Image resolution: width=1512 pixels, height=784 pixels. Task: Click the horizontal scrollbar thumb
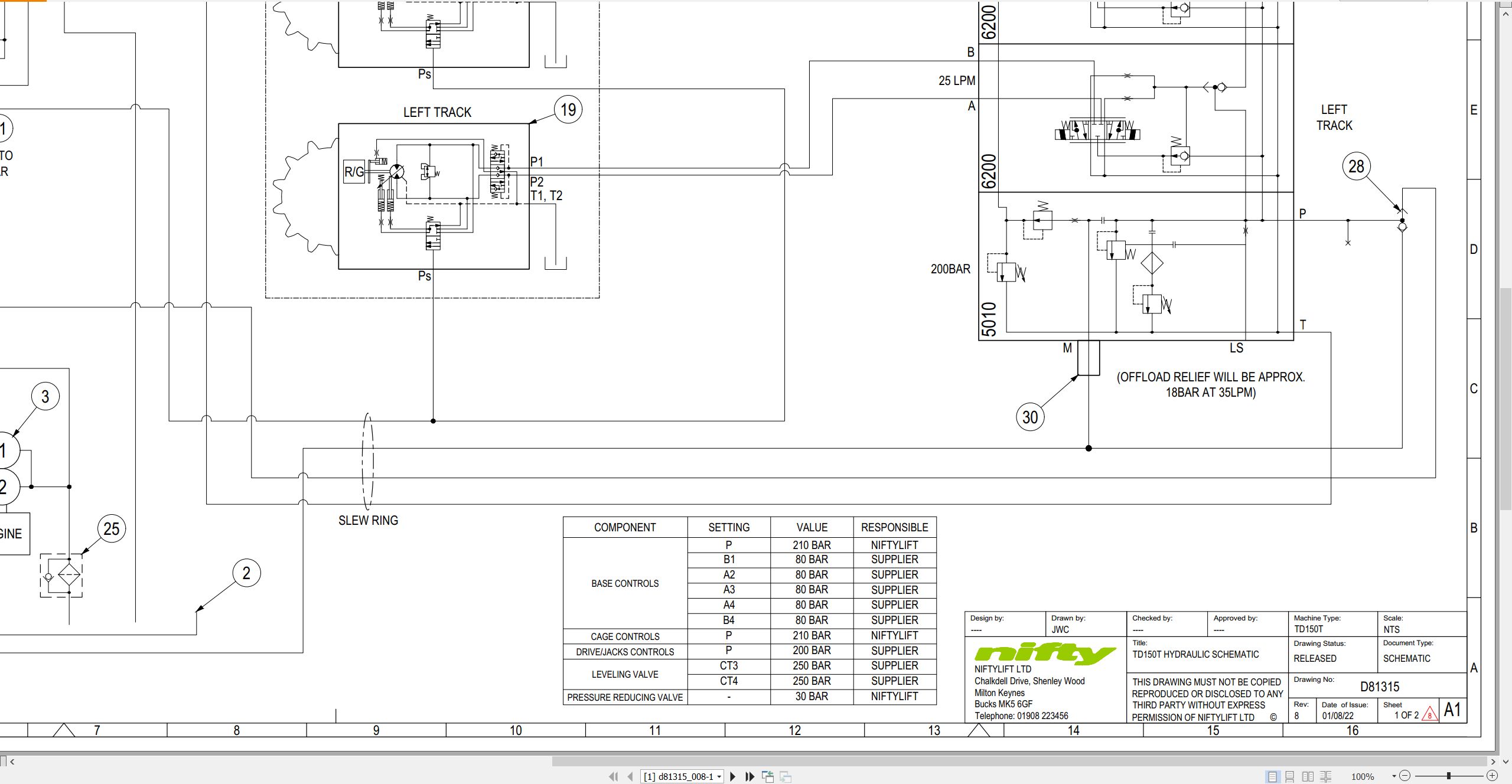(x=1019, y=762)
